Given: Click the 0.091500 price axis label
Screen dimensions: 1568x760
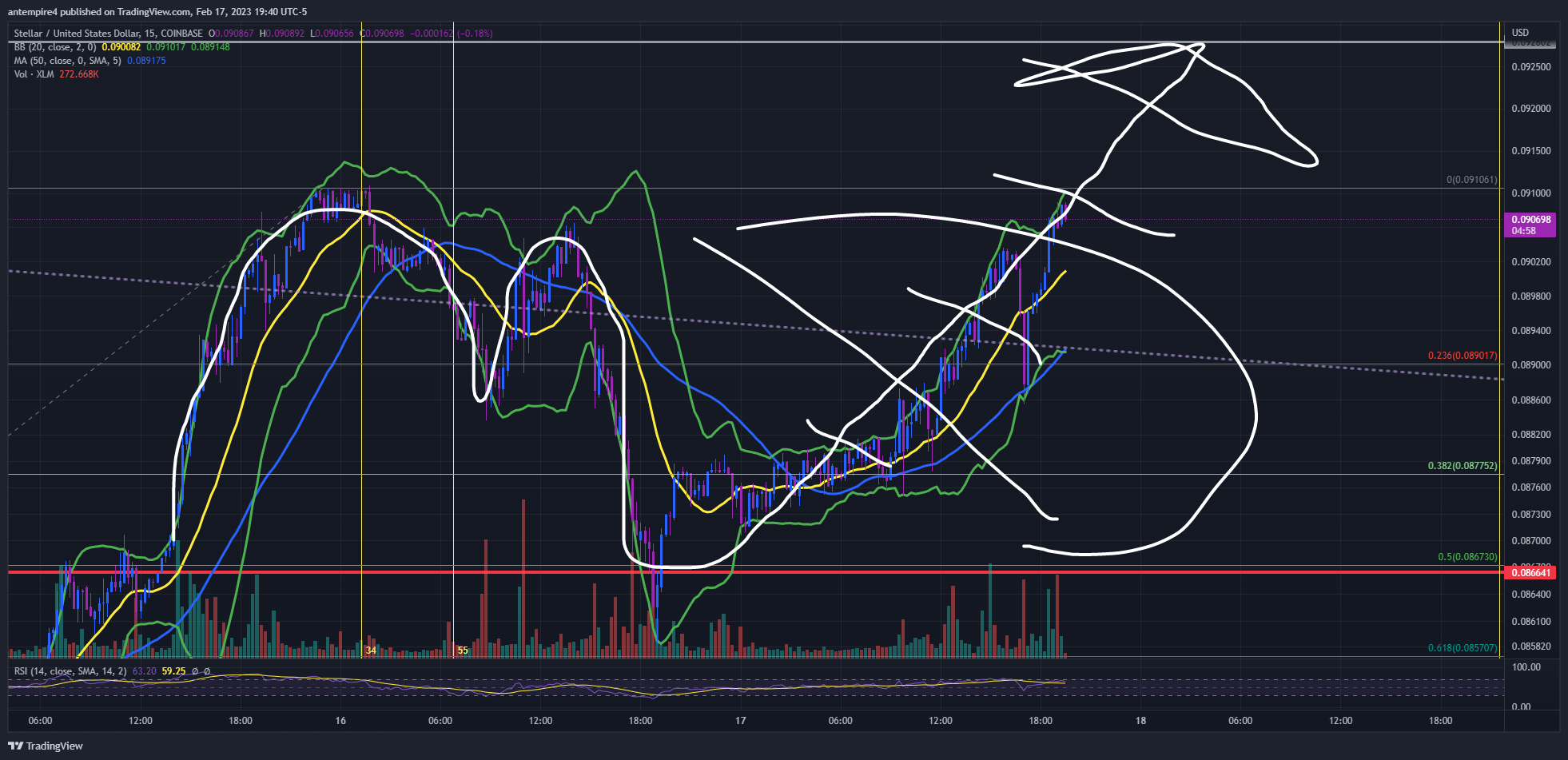Looking at the screenshot, I should [1531, 151].
